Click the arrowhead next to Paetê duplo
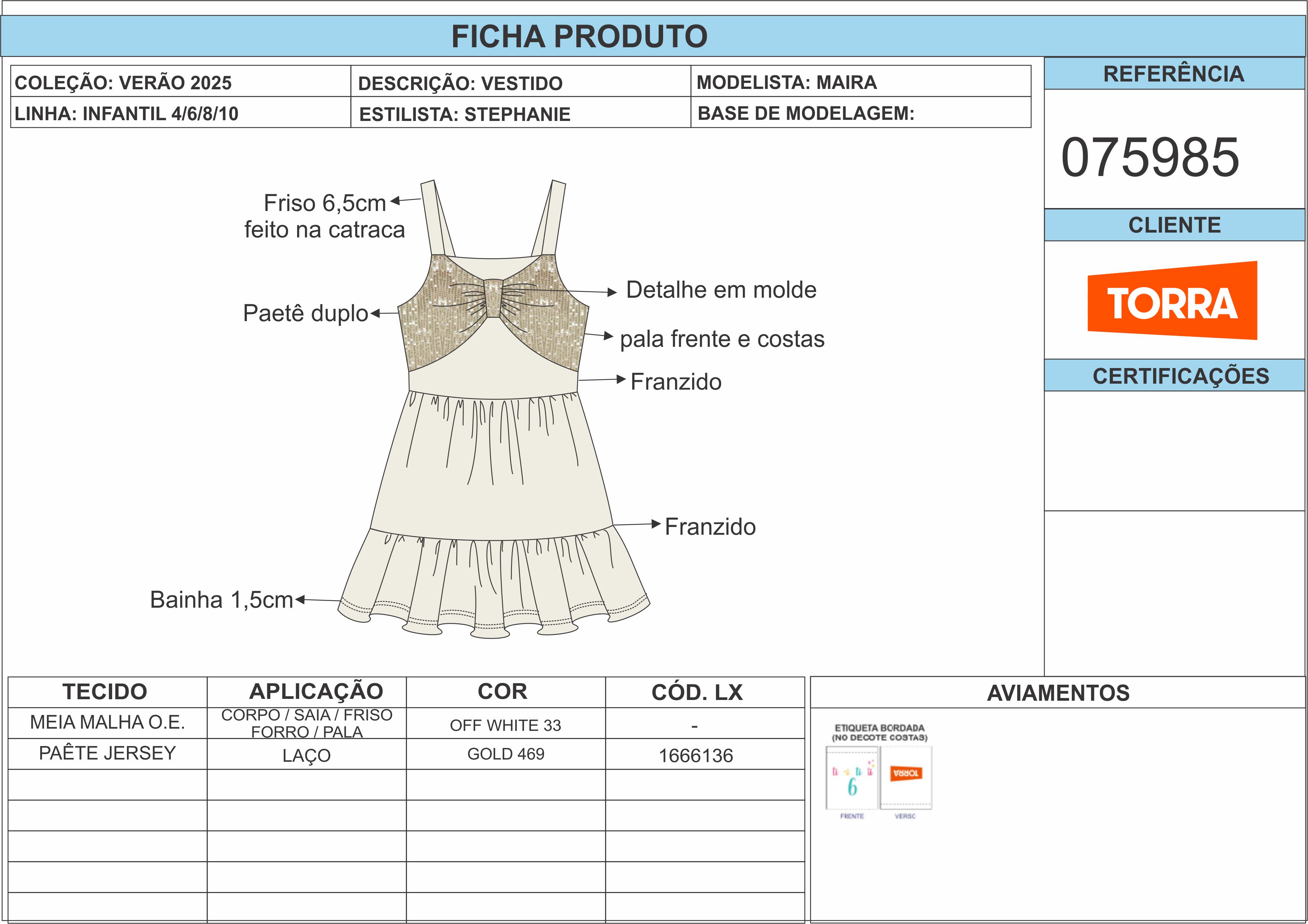 click(375, 313)
